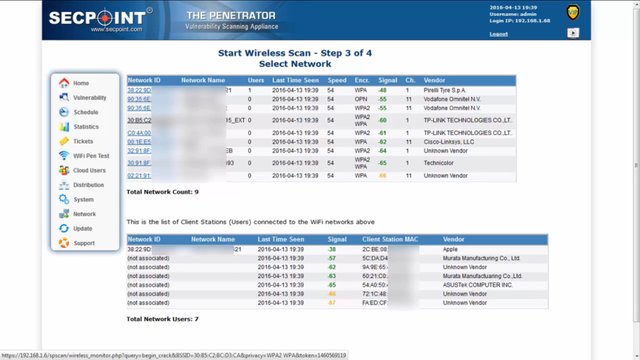
Task: Open the Update menu entry
Action: point(82,229)
